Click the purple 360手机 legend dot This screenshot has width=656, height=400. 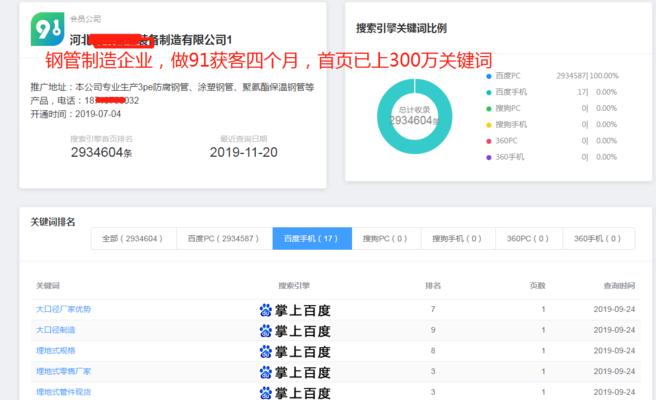point(488,157)
